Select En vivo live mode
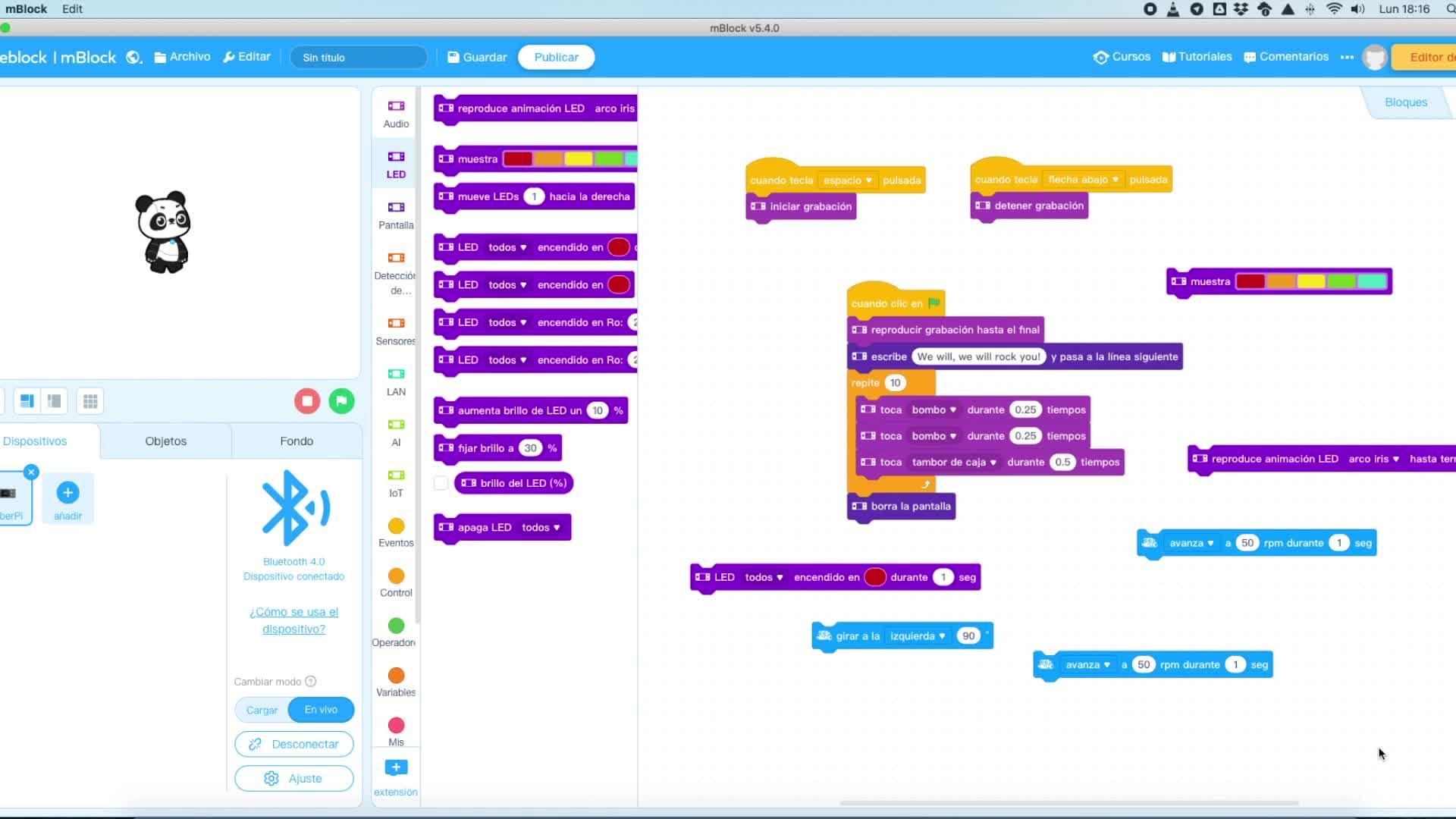 pyautogui.click(x=321, y=710)
